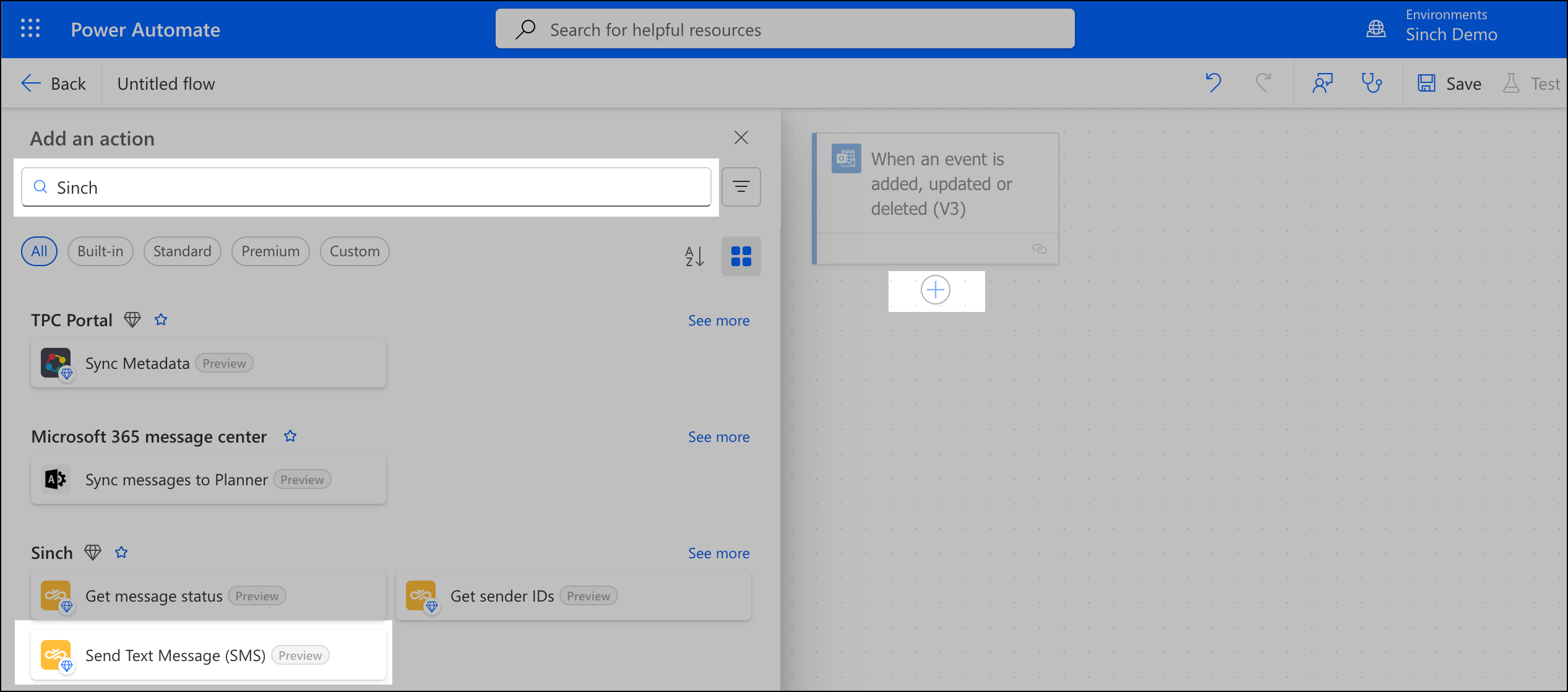Open the filter icon beside search box
The image size is (1568, 692).
[741, 187]
